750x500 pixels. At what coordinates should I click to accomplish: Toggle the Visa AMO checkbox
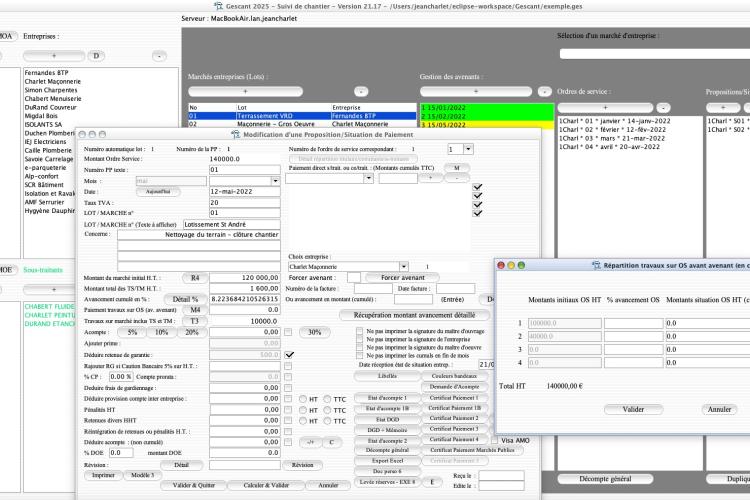click(x=494, y=440)
